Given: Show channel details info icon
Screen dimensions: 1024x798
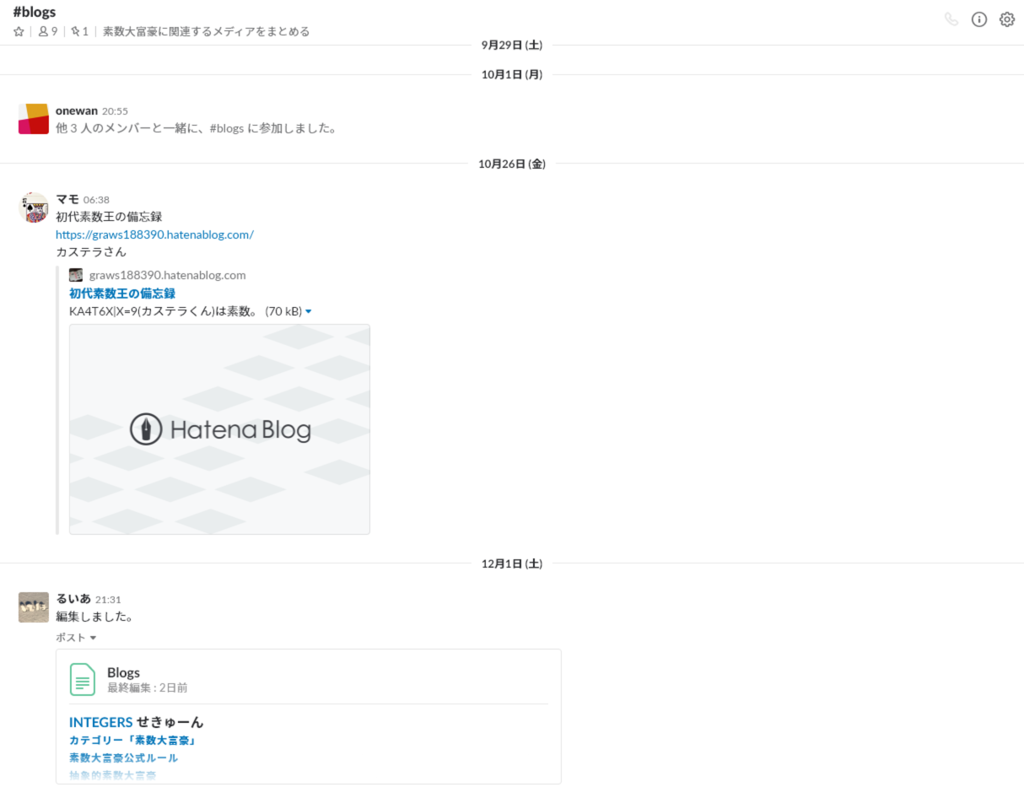Looking at the screenshot, I should click(979, 20).
